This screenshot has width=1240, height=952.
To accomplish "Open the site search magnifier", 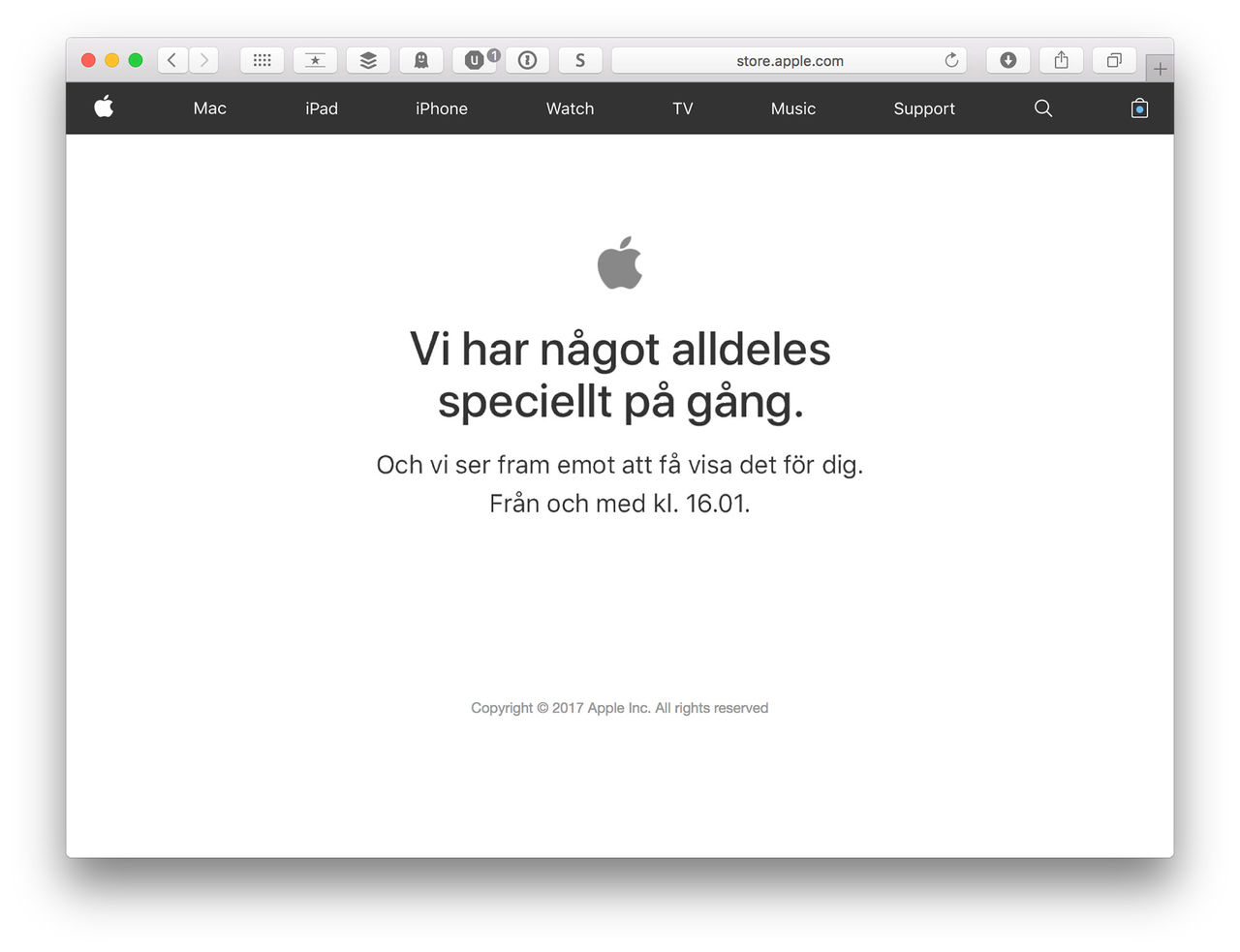I will 1043,108.
